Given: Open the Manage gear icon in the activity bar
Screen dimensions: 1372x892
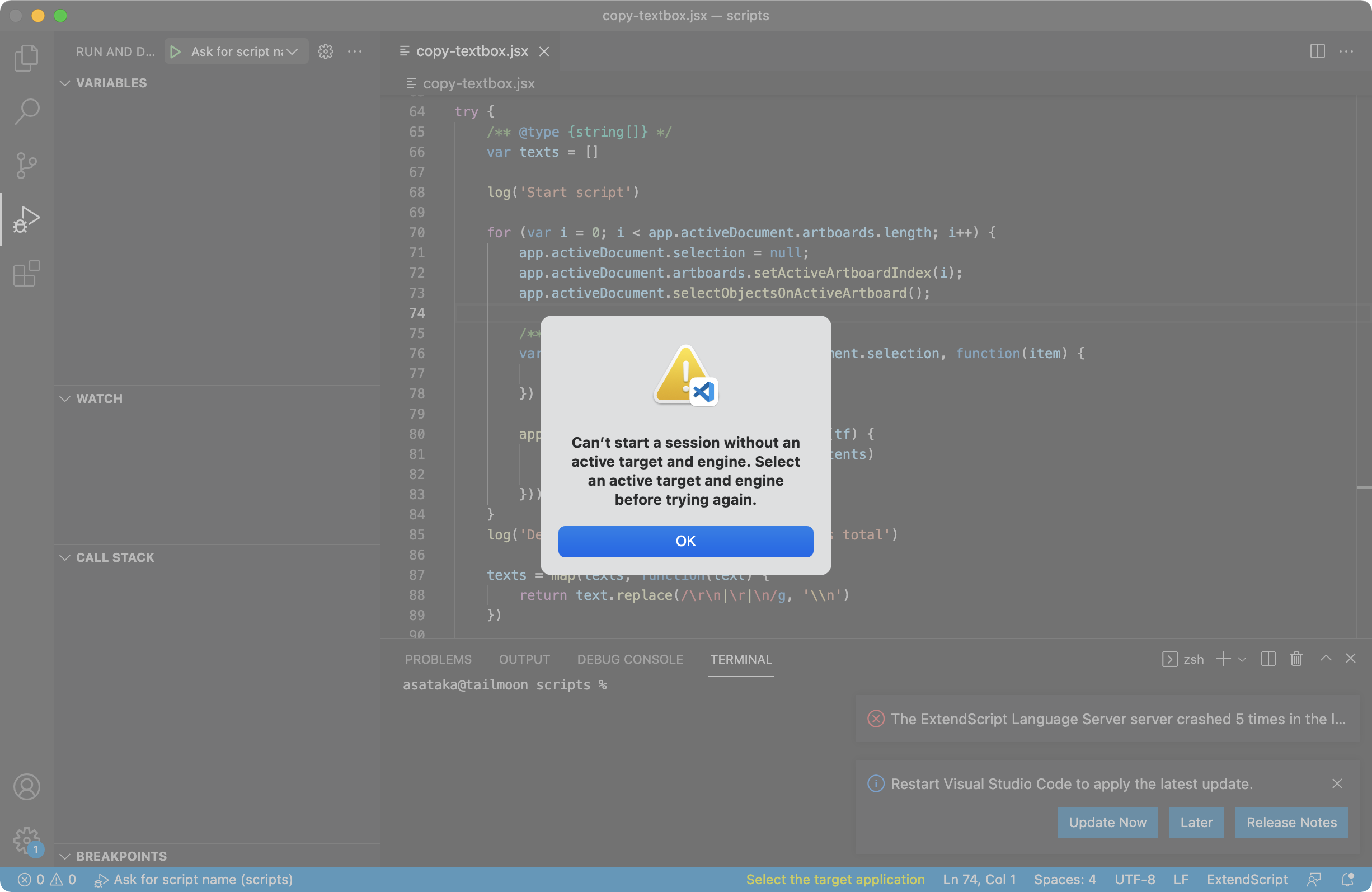Looking at the screenshot, I should point(26,841).
